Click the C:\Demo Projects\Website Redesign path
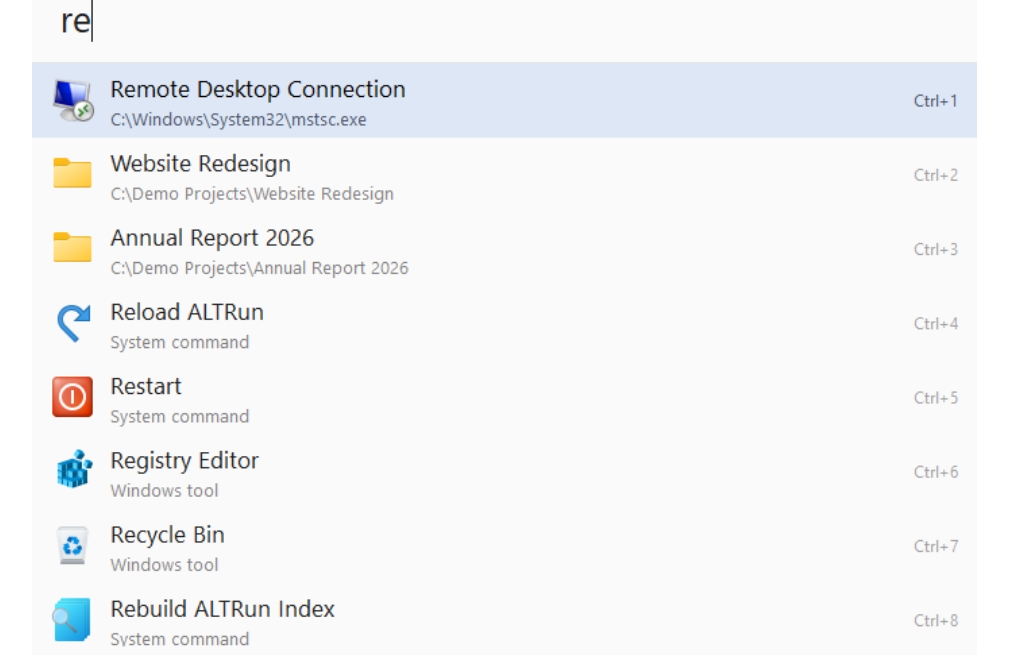This screenshot has height=655, width=1032. coord(252,194)
